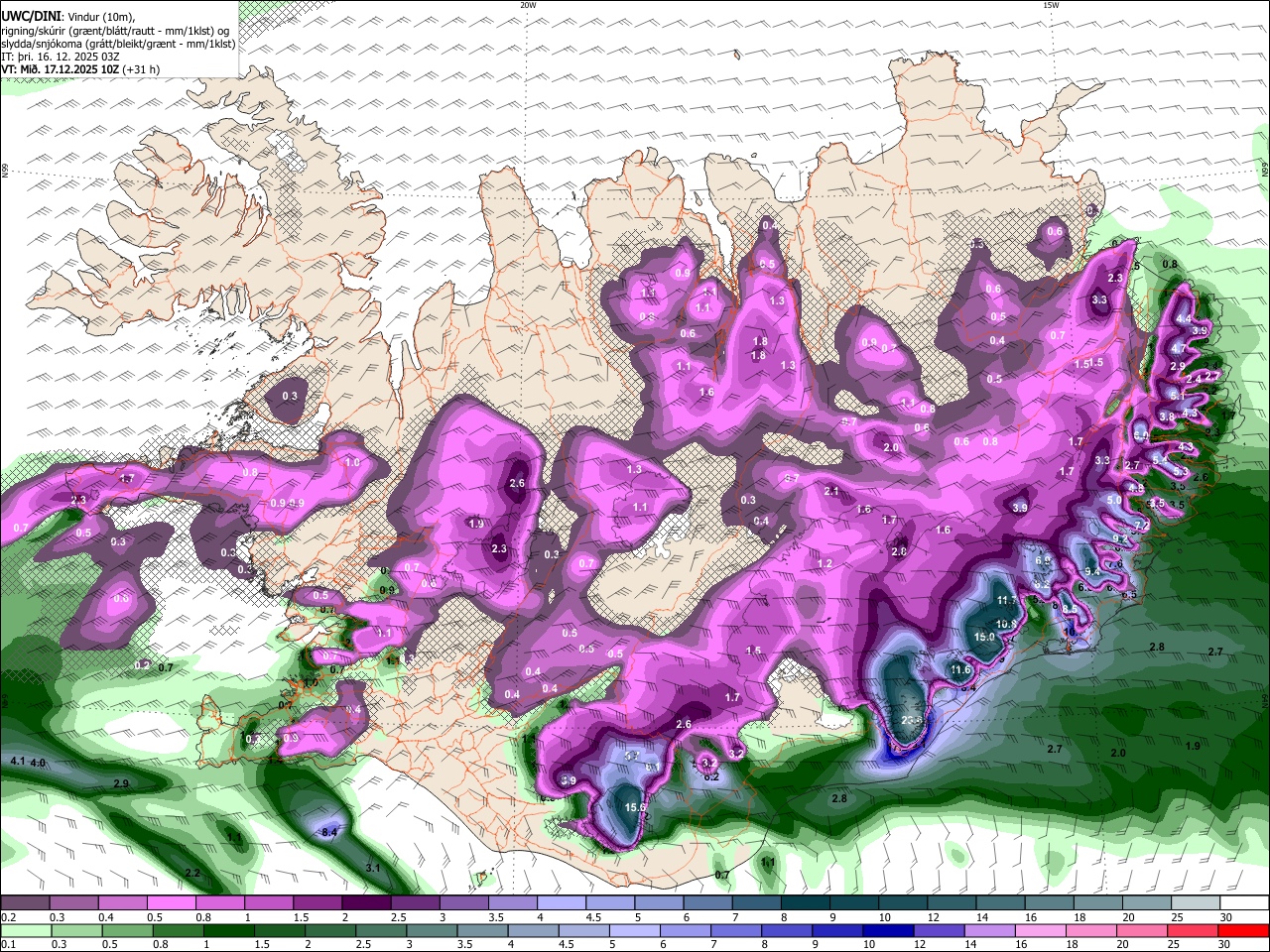Pick the bright pink swatch starting at 0.5

(173, 903)
